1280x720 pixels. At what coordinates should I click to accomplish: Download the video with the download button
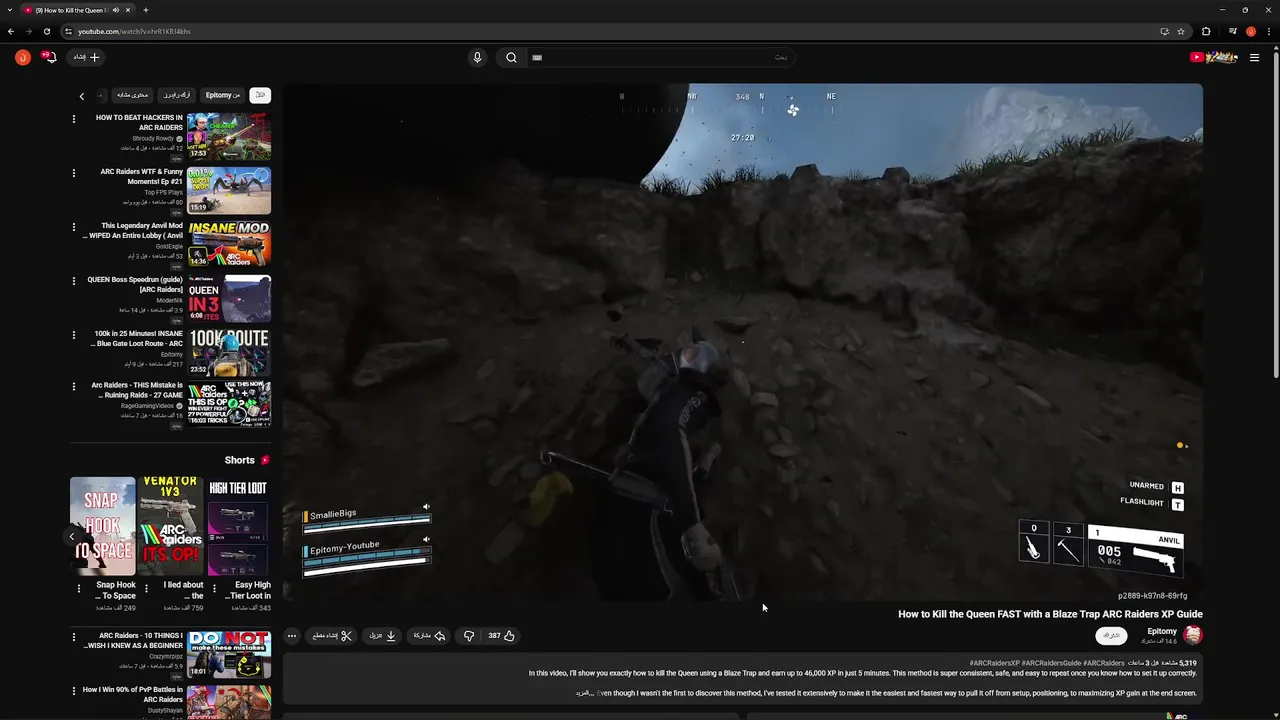(383, 635)
